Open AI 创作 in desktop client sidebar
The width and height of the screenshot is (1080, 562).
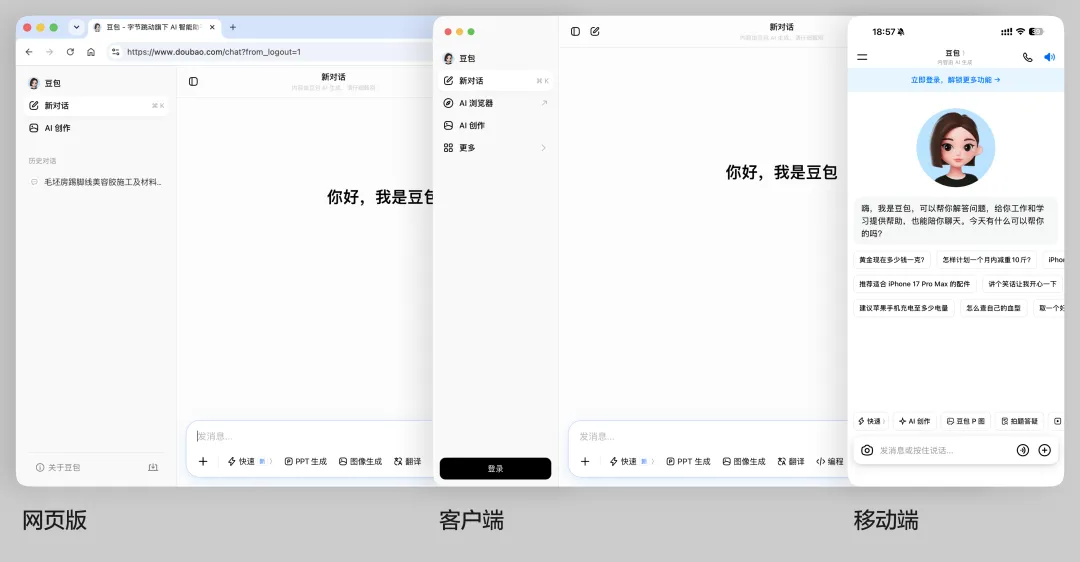[495, 125]
